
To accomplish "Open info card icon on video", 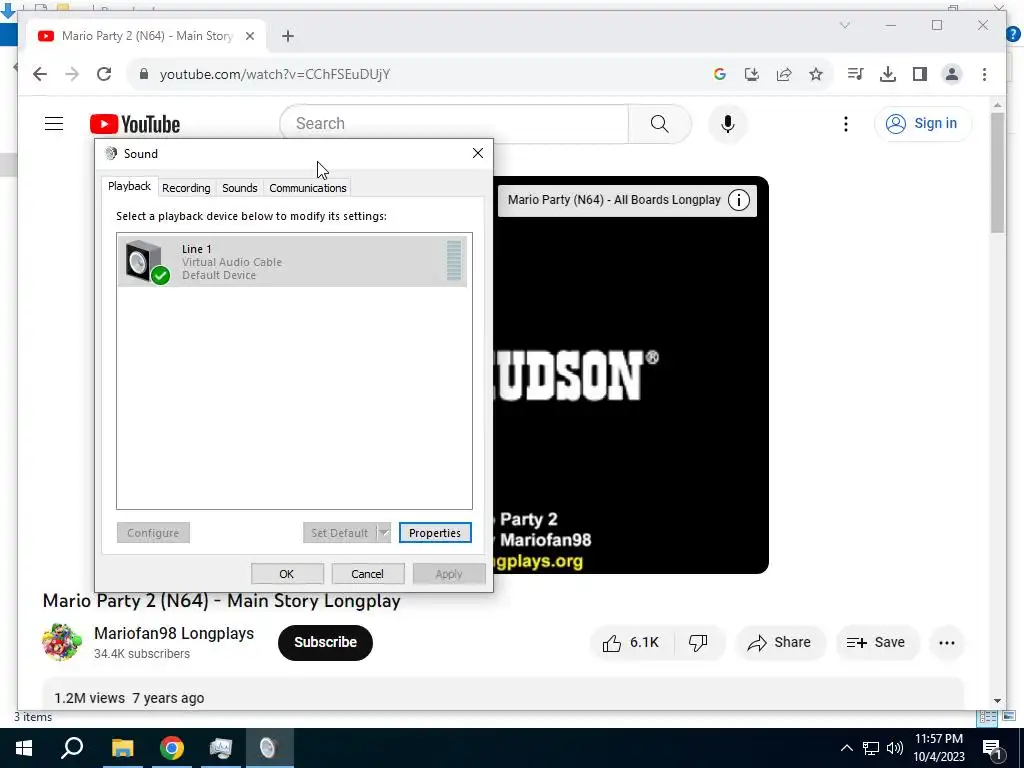I will [739, 200].
